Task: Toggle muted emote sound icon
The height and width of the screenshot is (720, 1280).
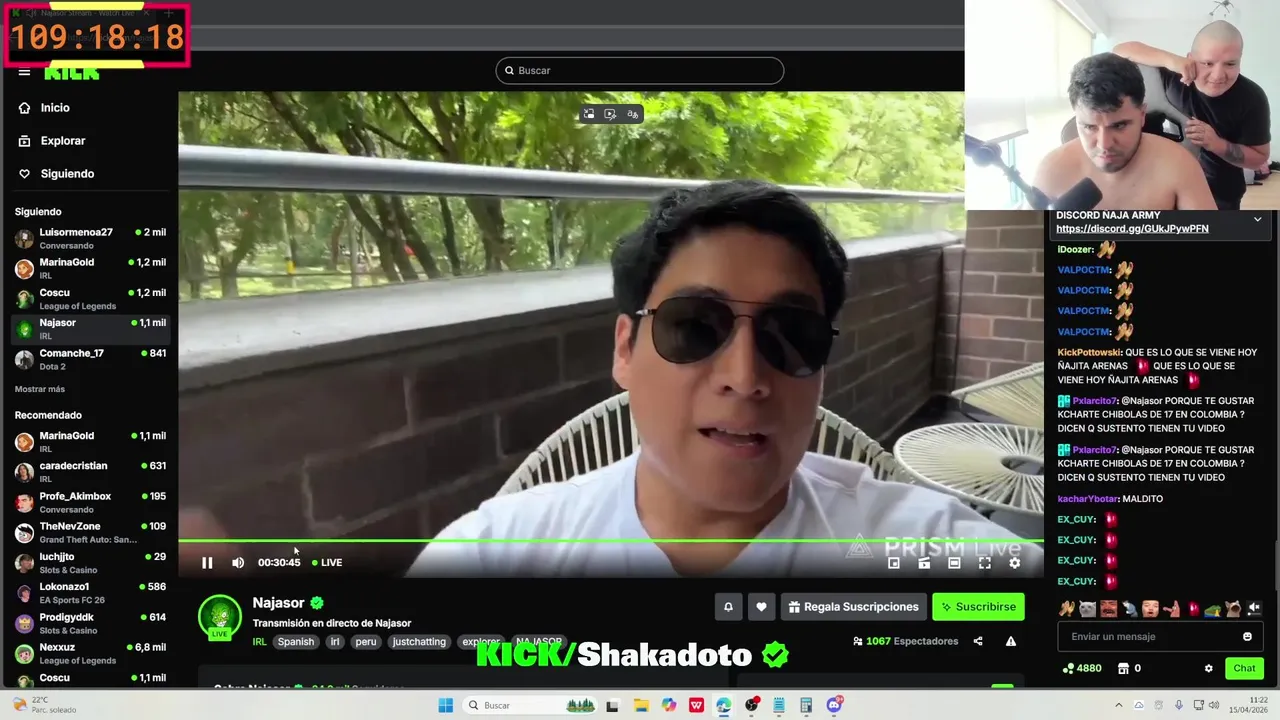Action: (x=1254, y=609)
